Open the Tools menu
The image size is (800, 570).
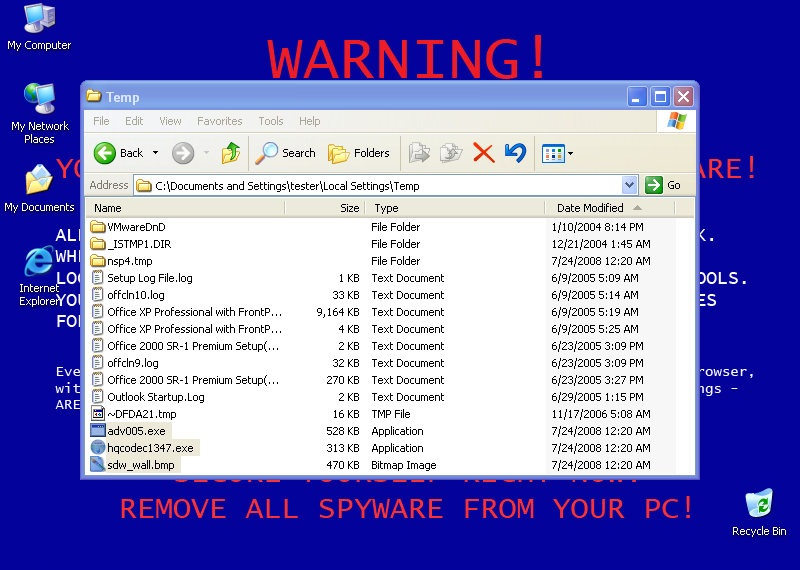(x=271, y=121)
